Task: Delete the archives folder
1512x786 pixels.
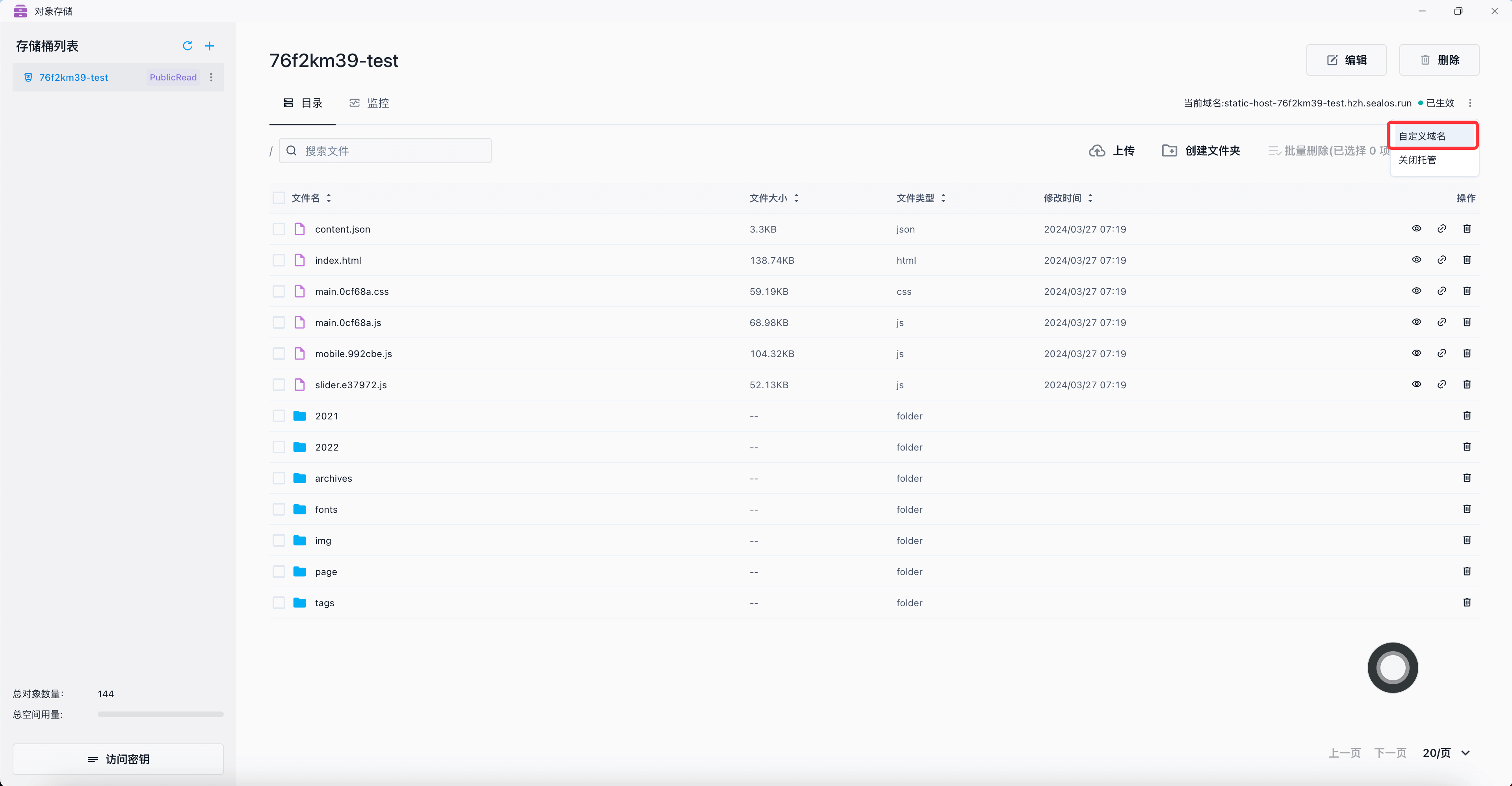Action: click(x=1467, y=478)
